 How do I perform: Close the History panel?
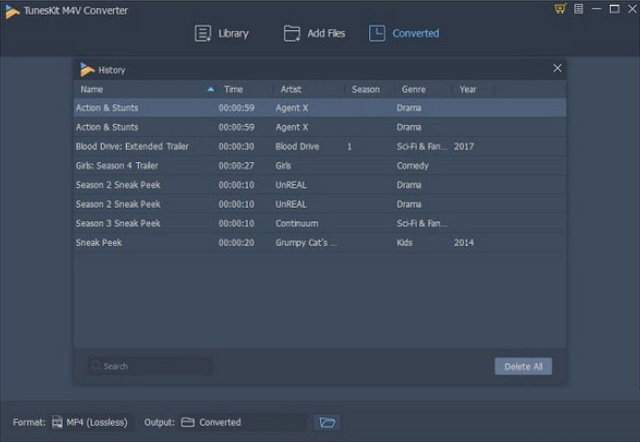(557, 68)
